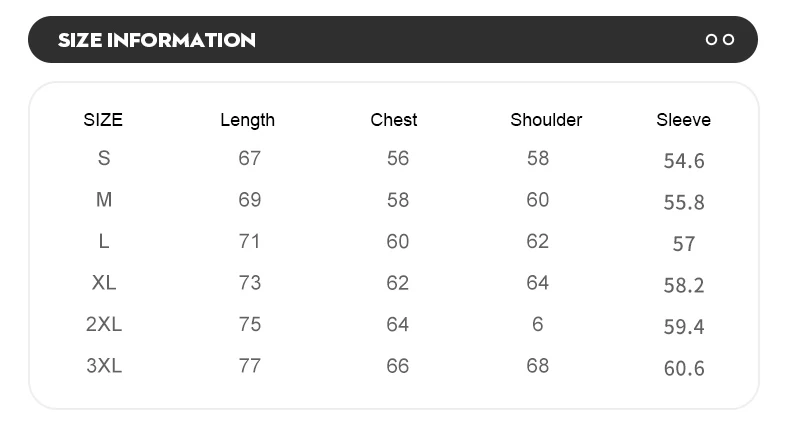Click the SIZE INFORMATION header title
Image resolution: width=790 pixels, height=427 pixels.
pyautogui.click(x=157, y=40)
